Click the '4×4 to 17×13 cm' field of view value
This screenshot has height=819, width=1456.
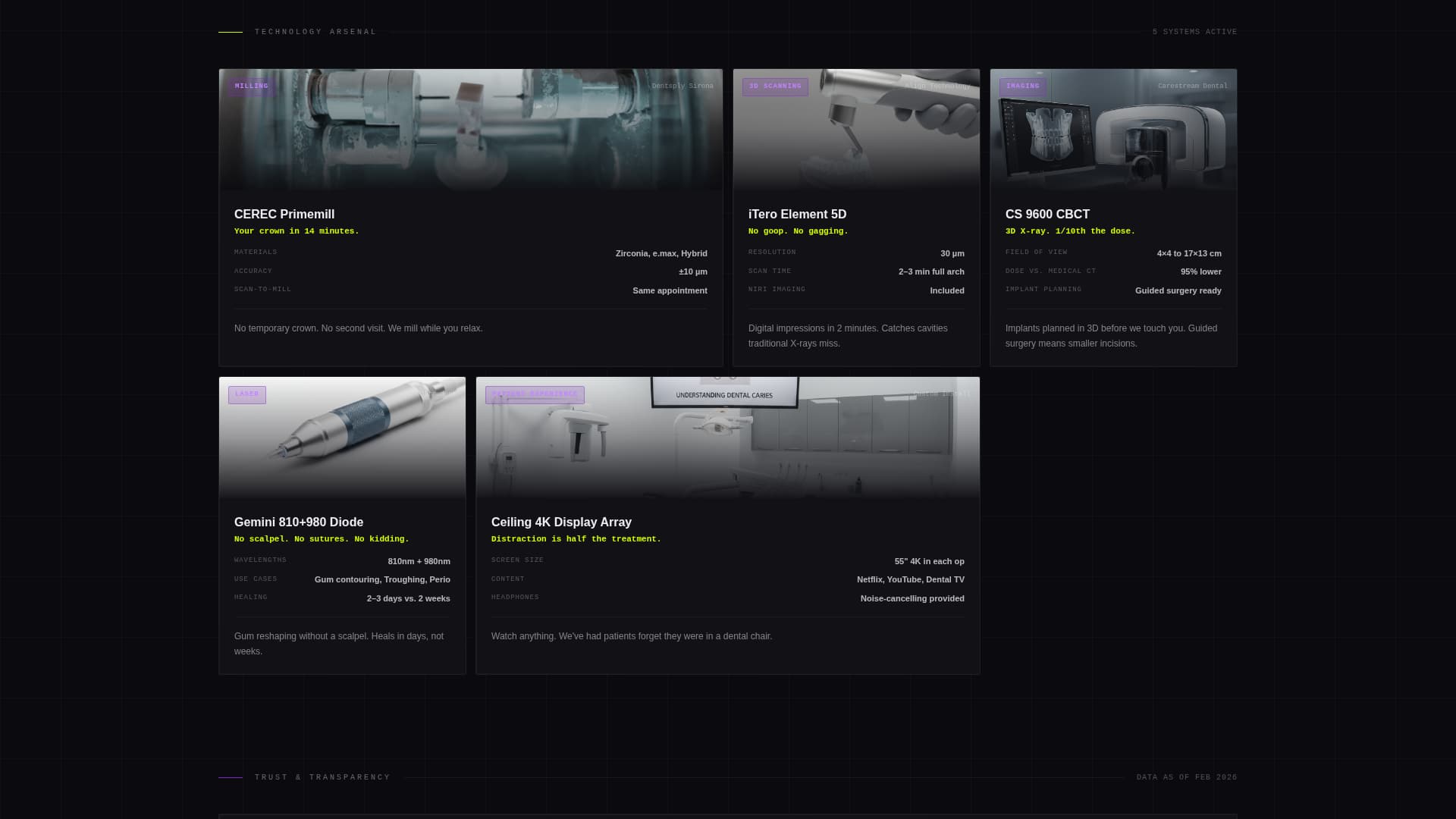tap(1189, 254)
